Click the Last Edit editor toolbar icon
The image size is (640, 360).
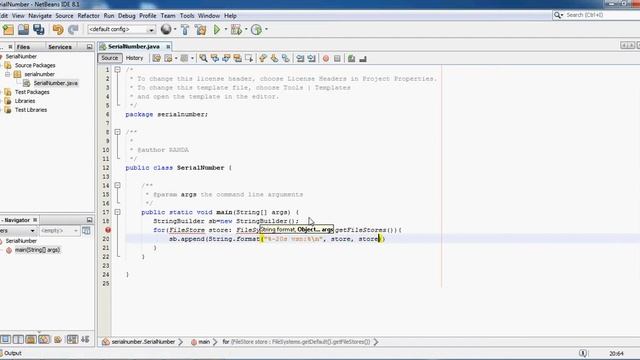pos(156,59)
